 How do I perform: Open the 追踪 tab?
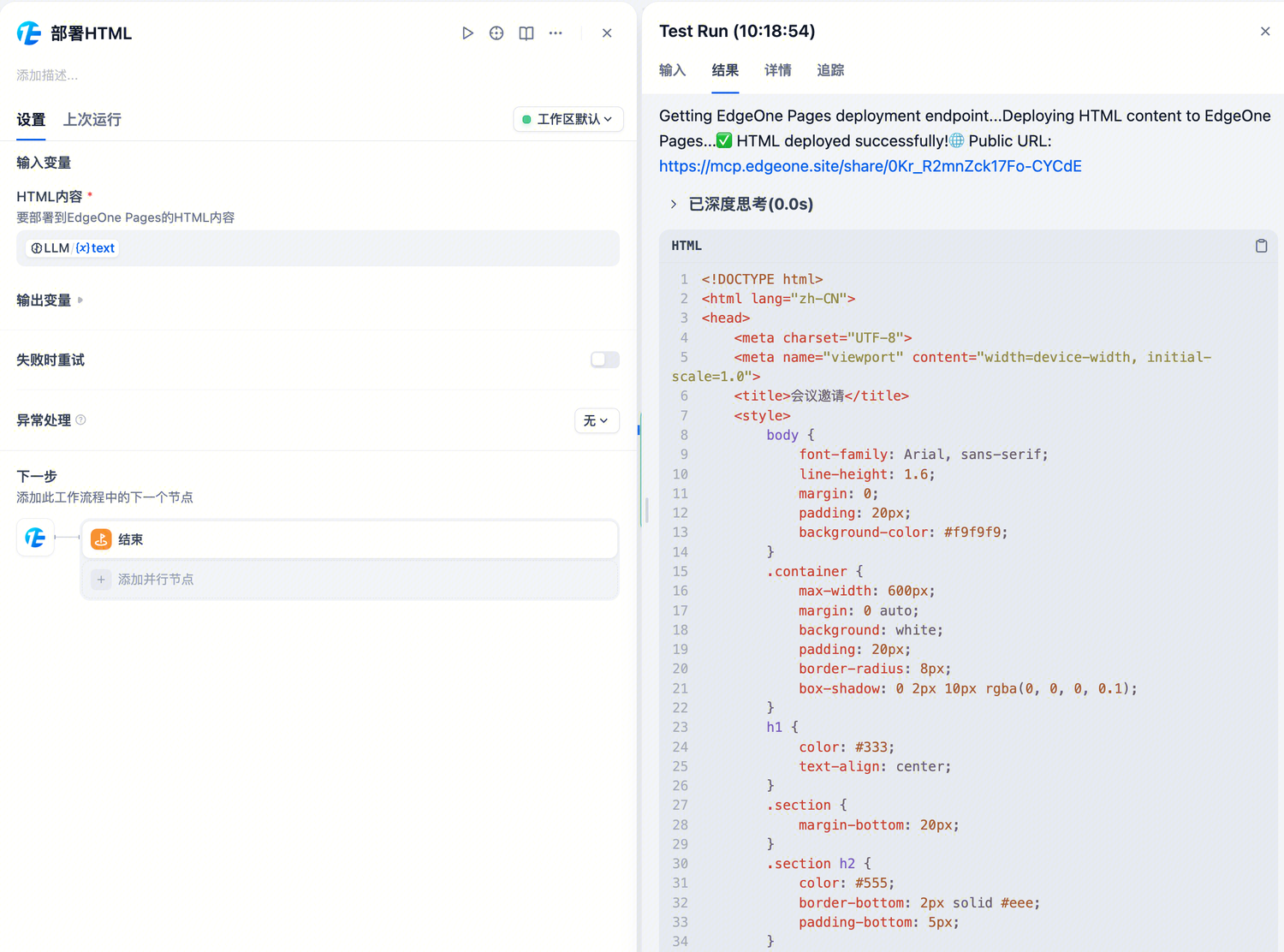[830, 70]
